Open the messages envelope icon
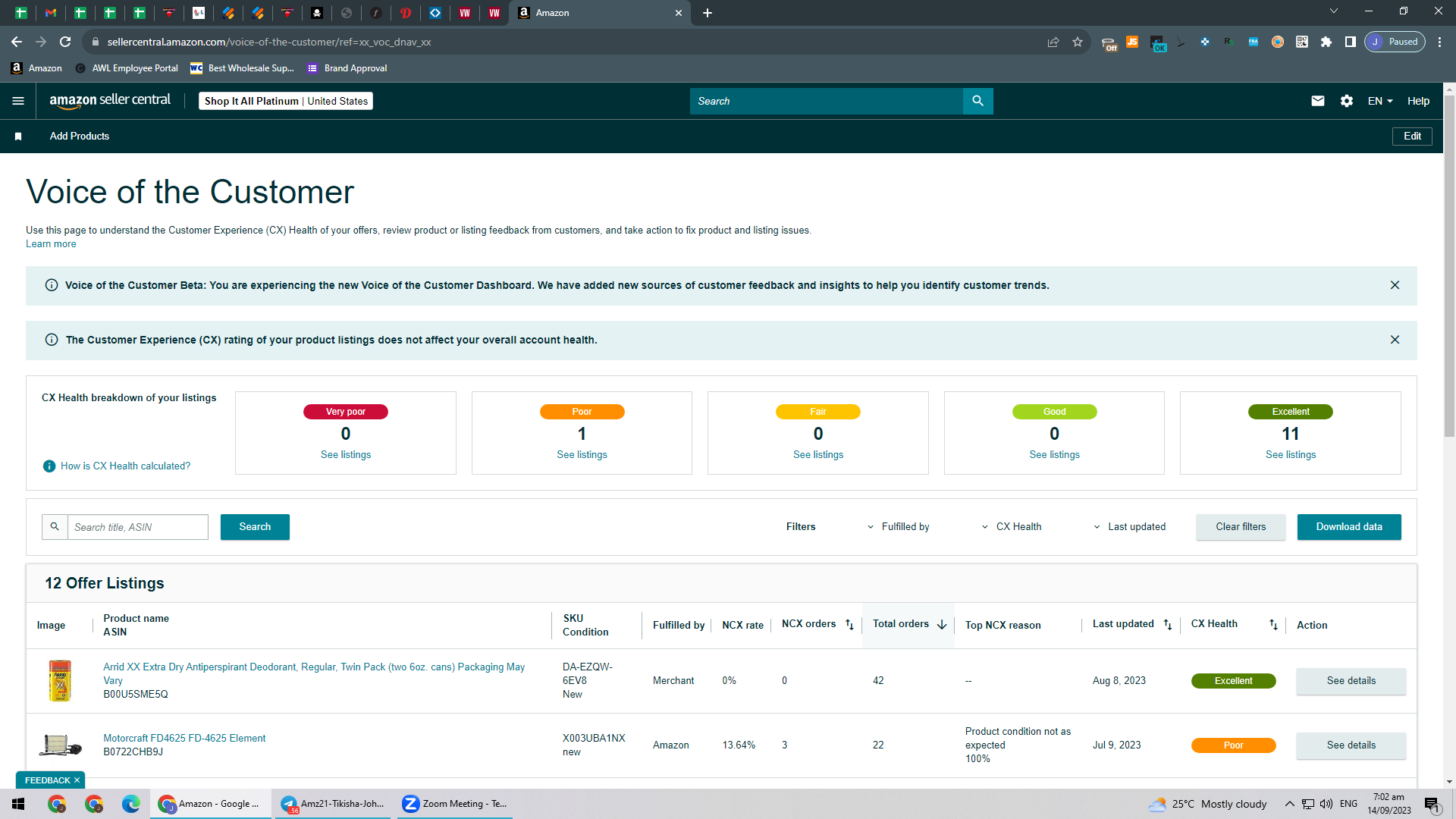Image resolution: width=1456 pixels, height=819 pixels. pyautogui.click(x=1318, y=101)
